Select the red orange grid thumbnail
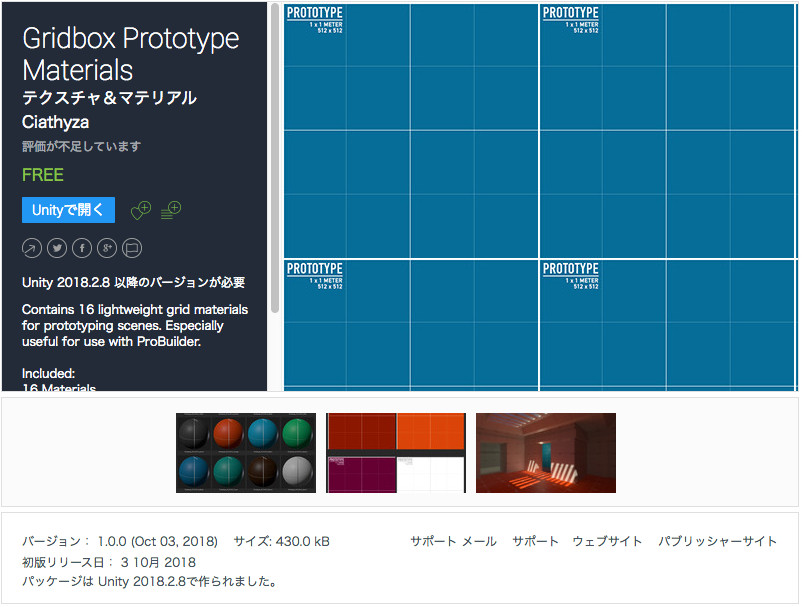This screenshot has width=802, height=607. tap(396, 453)
